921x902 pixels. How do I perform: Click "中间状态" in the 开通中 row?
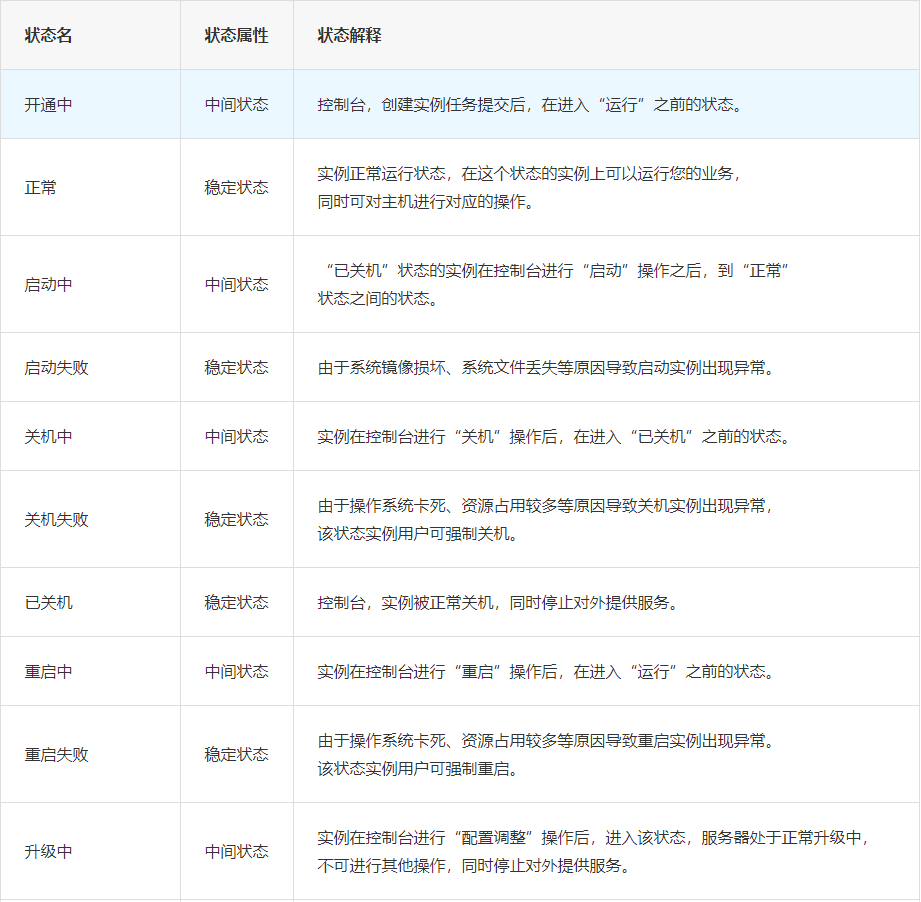coord(237,104)
